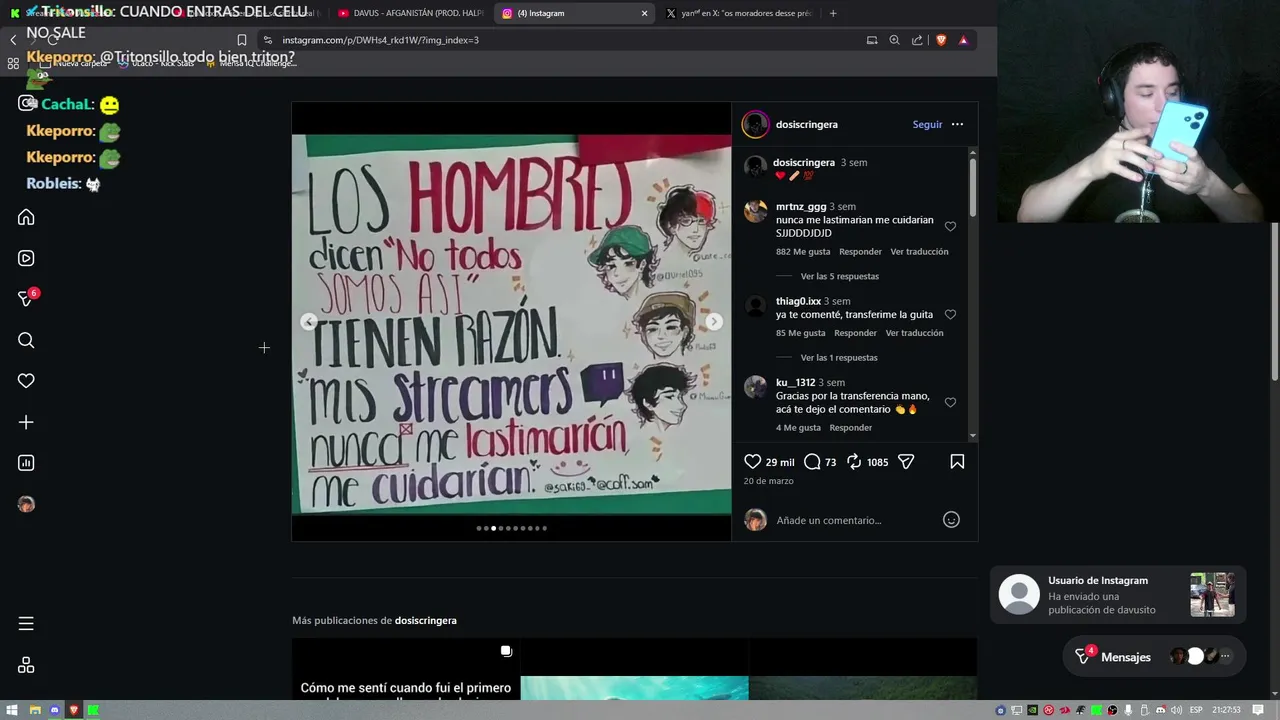View 29 mil likes count

pos(780,462)
